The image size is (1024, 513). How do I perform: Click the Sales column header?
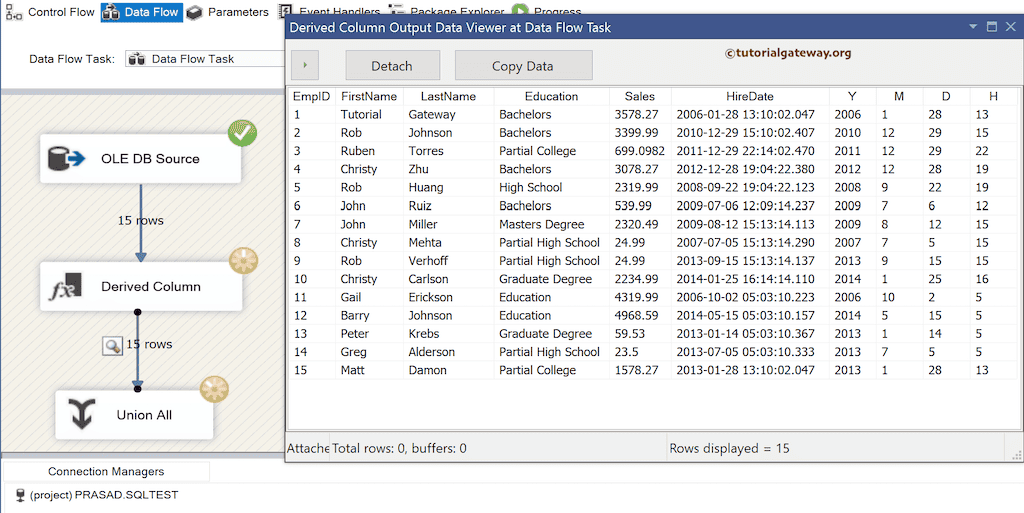(x=639, y=96)
